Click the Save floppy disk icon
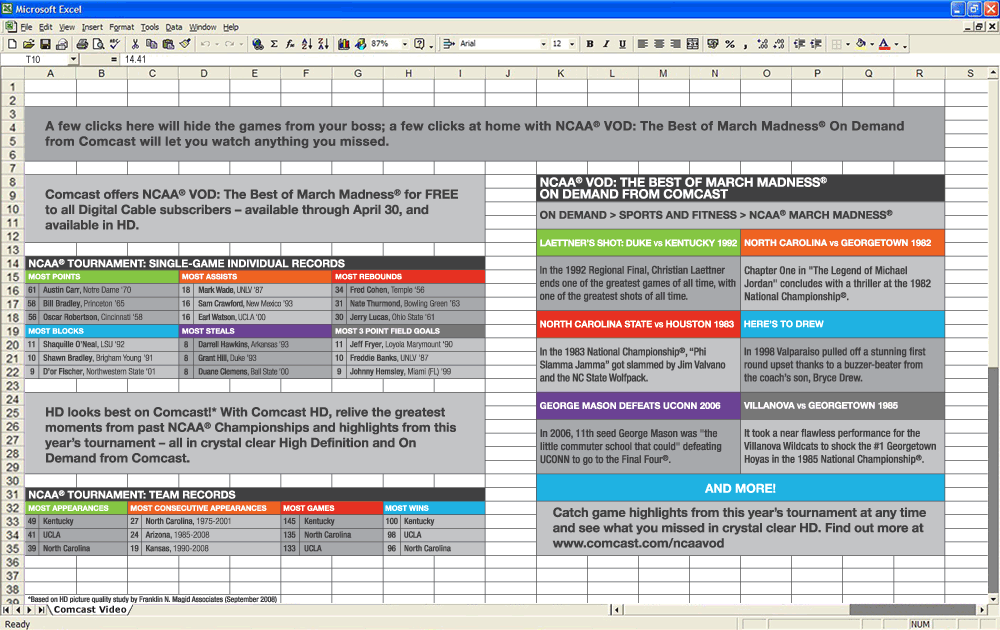The image size is (1000, 630). 45,44
